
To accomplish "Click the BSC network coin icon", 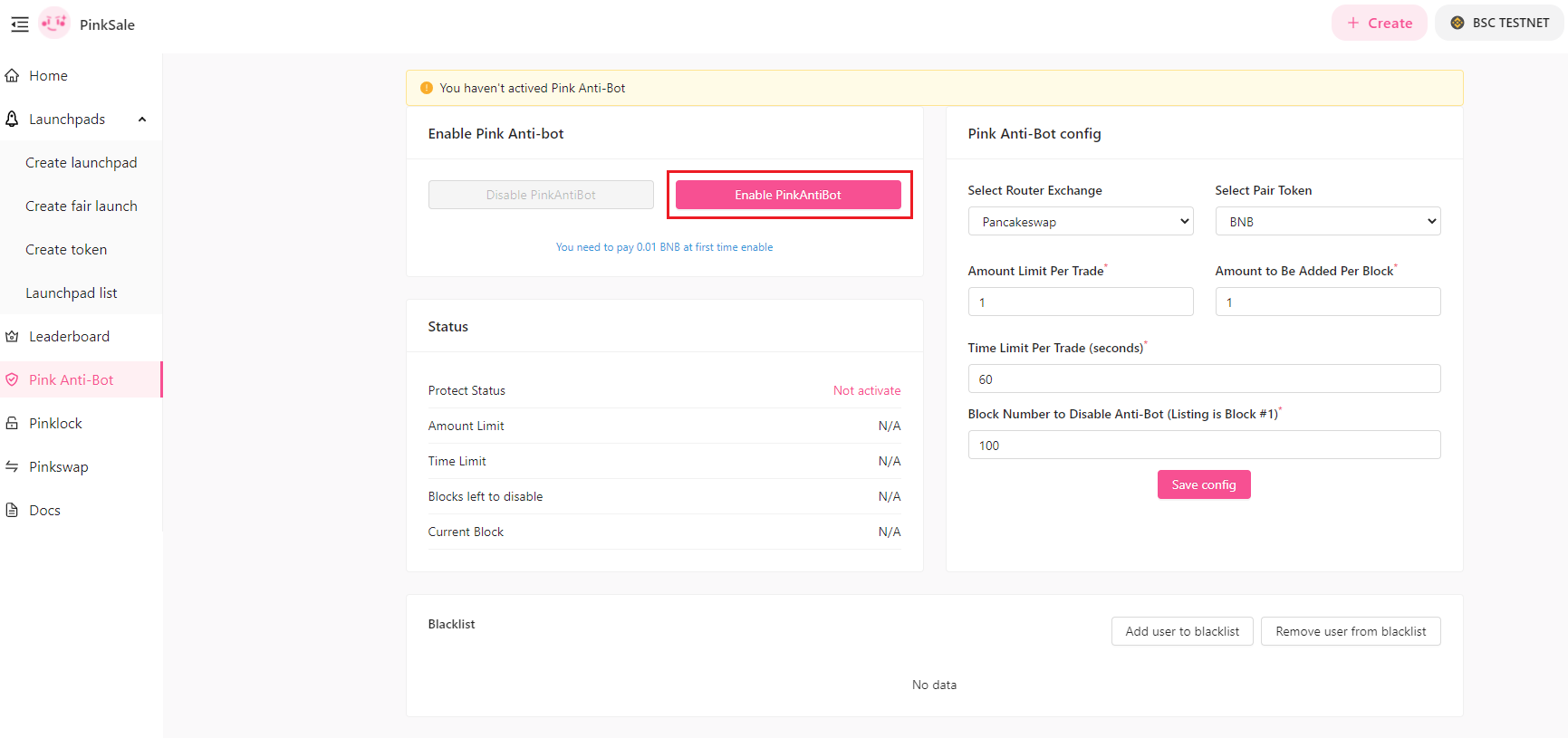I will [x=1457, y=23].
